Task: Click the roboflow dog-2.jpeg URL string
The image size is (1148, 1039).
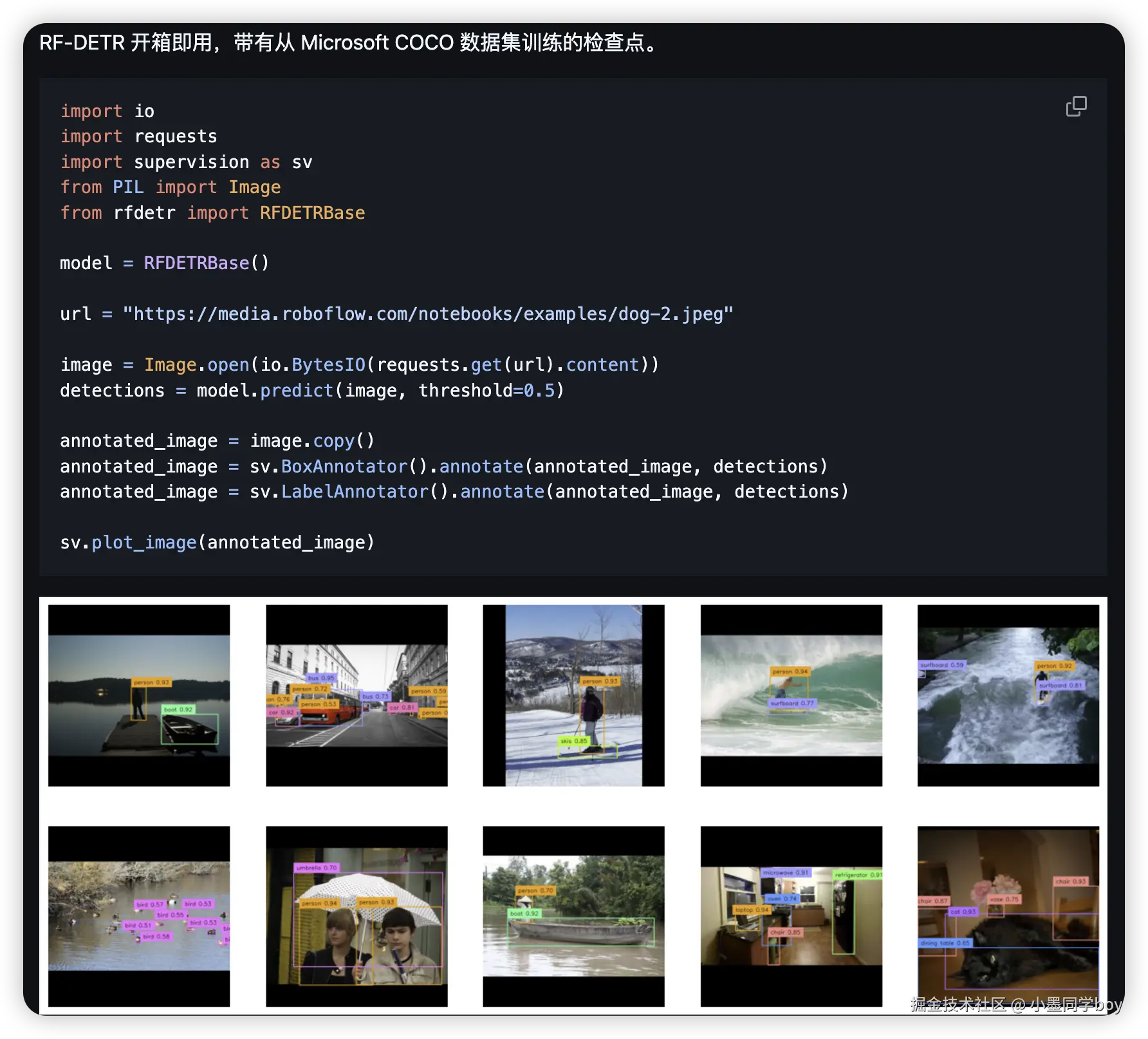Action: click(428, 314)
